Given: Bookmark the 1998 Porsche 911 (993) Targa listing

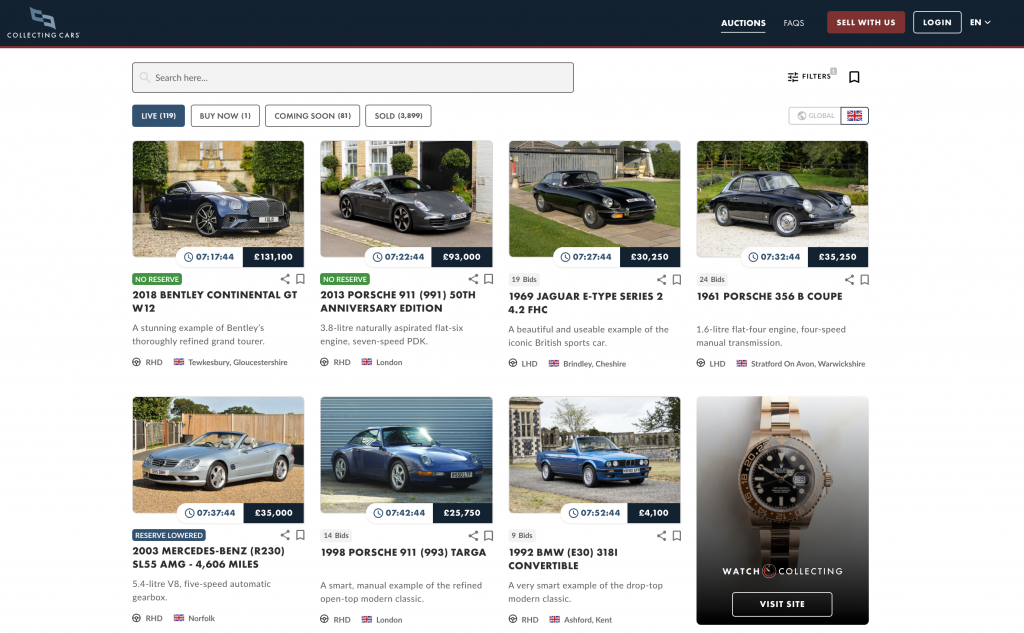Looking at the screenshot, I should pyautogui.click(x=488, y=536).
